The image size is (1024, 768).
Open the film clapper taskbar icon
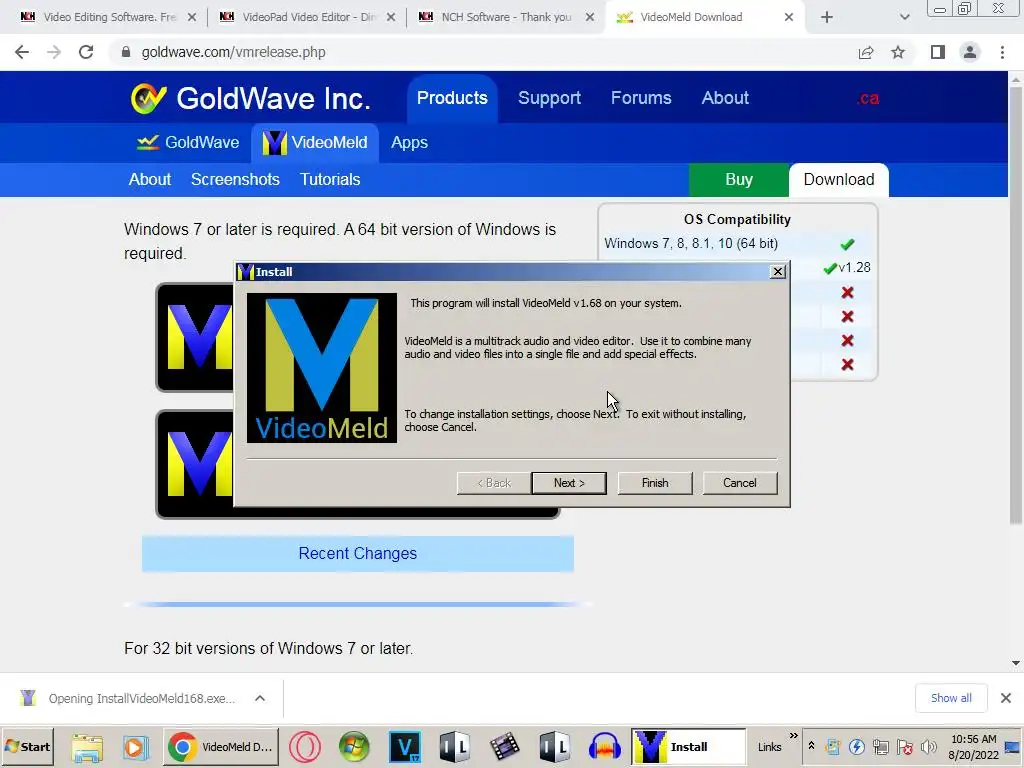coord(504,747)
